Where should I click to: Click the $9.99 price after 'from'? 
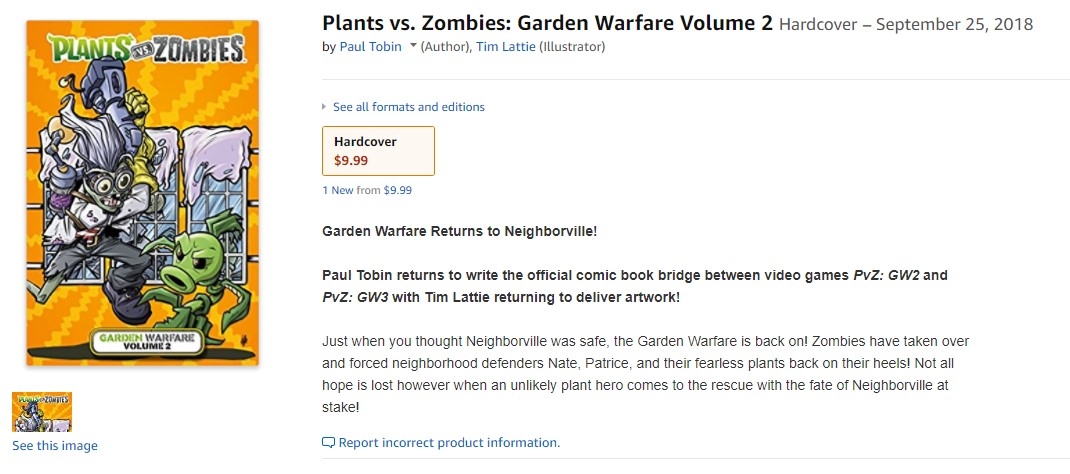pos(398,190)
